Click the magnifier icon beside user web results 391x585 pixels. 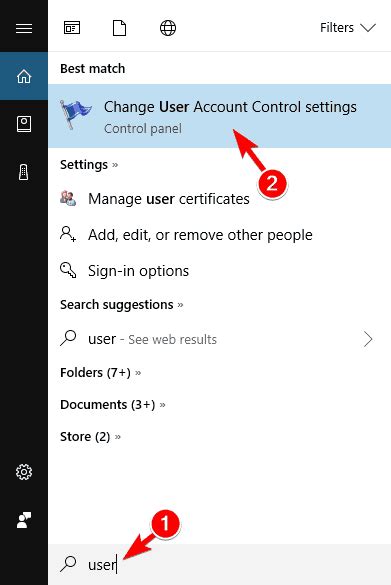68,338
